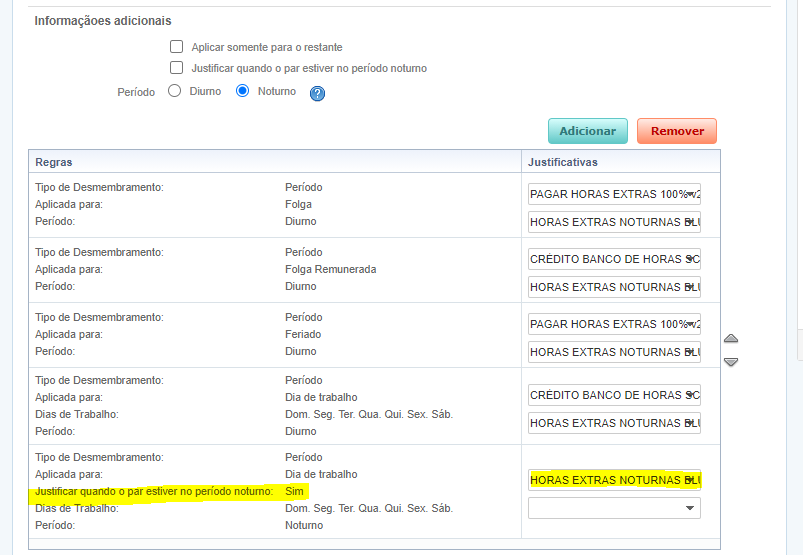This screenshot has height=555, width=803.
Task: Enable "Aplicar somente para o restante" checkbox
Action: [177, 47]
